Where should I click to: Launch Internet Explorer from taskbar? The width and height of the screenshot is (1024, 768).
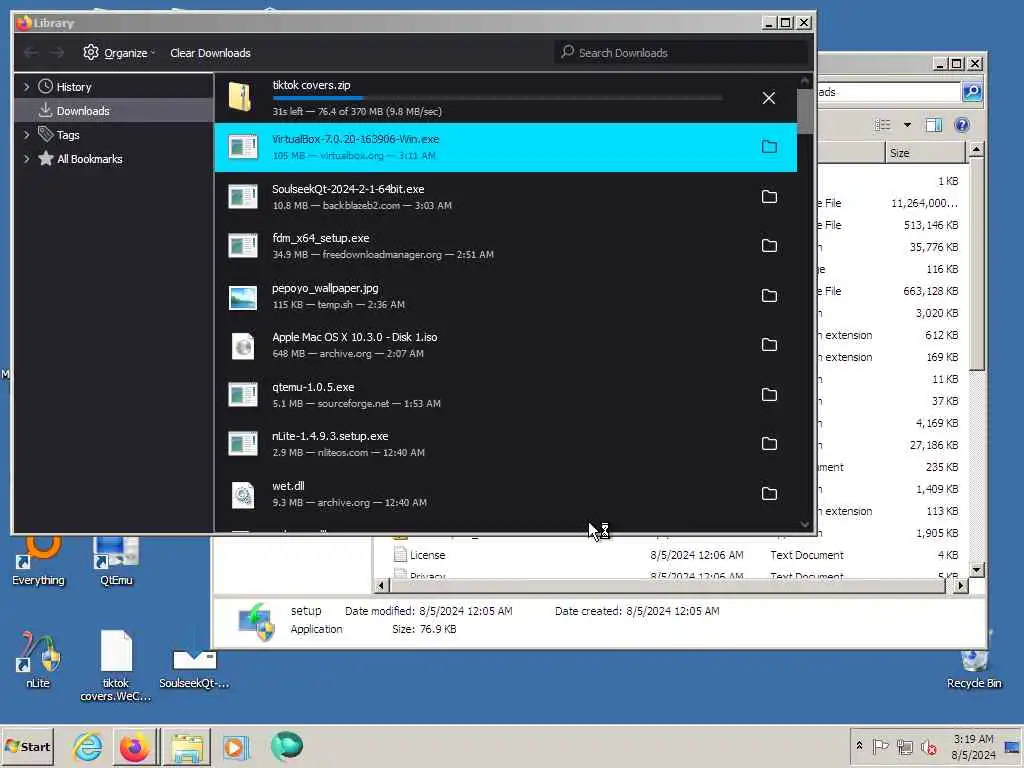88,747
